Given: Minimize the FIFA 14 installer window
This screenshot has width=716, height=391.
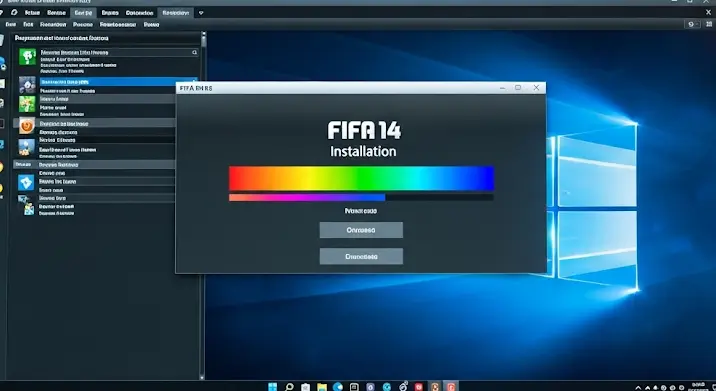Looking at the screenshot, I should tap(502, 88).
